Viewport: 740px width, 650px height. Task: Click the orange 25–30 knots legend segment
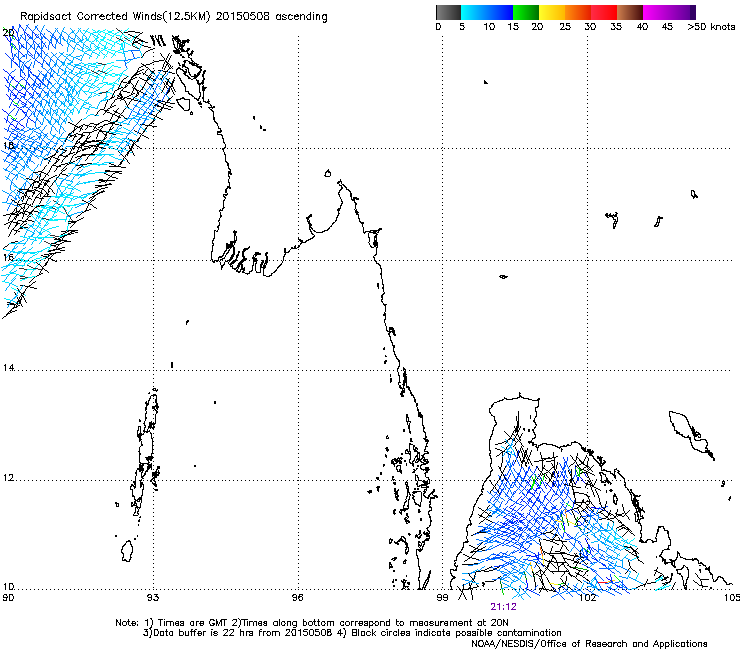(x=578, y=12)
